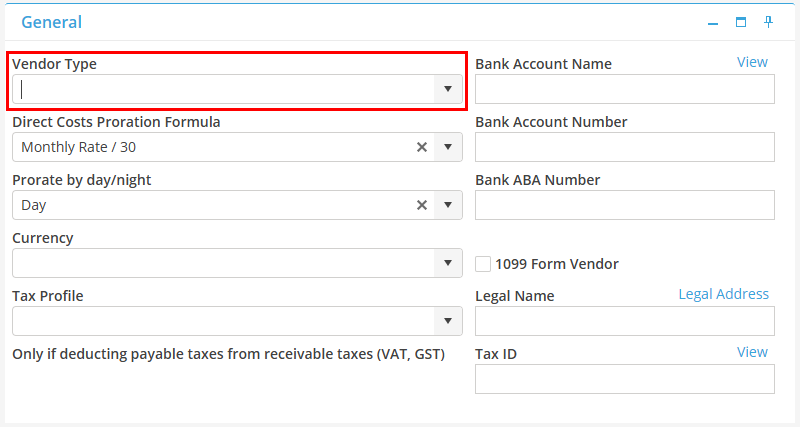
Task: Open the Vendor Type dropdown arrow
Action: pyautogui.click(x=448, y=89)
